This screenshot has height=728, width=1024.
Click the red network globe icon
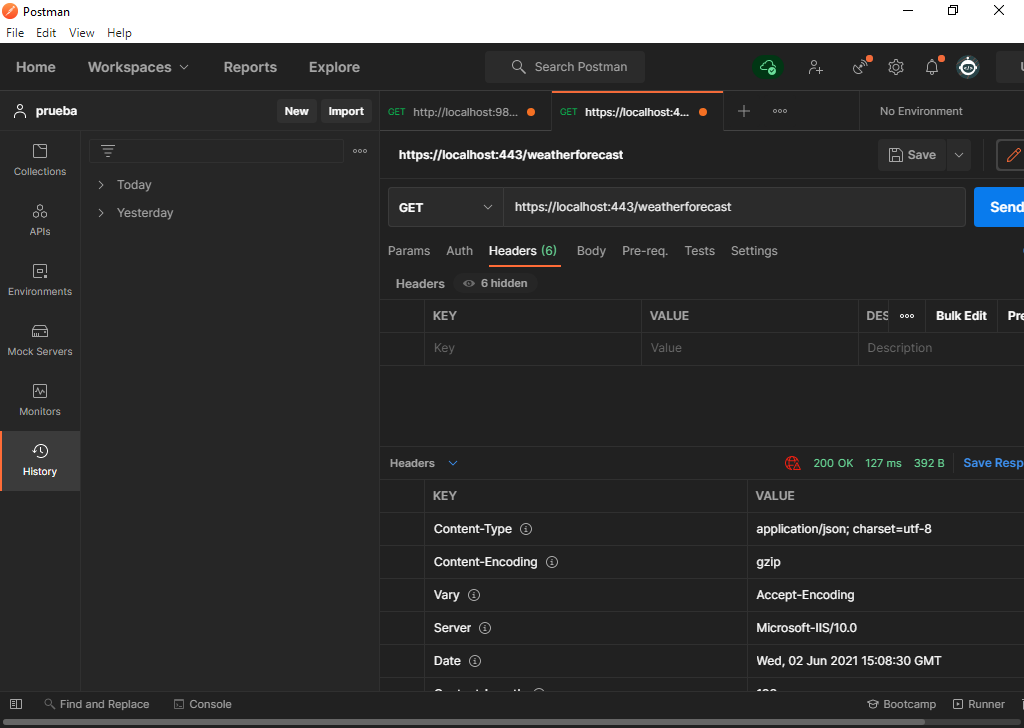pyautogui.click(x=793, y=463)
